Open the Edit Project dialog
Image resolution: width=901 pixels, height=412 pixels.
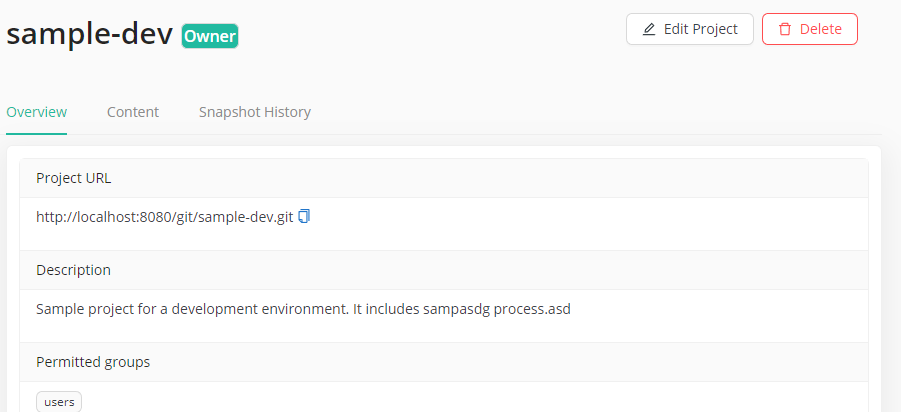click(689, 29)
